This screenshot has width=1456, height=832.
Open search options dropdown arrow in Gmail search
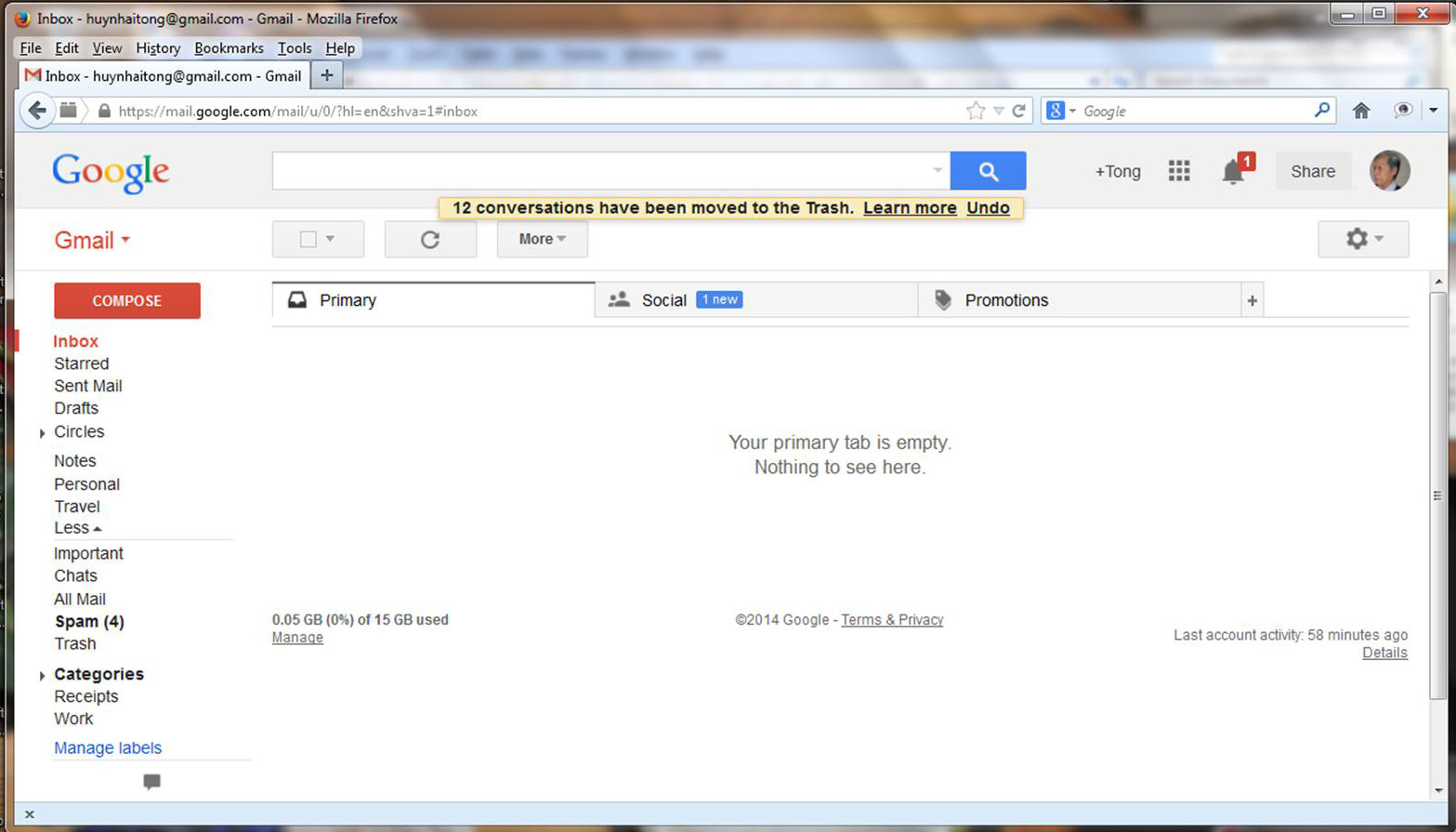point(937,170)
